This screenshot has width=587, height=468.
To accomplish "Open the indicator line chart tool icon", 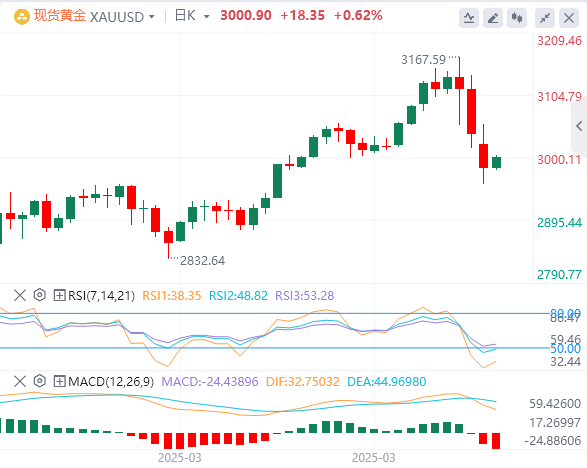I will click(469, 18).
